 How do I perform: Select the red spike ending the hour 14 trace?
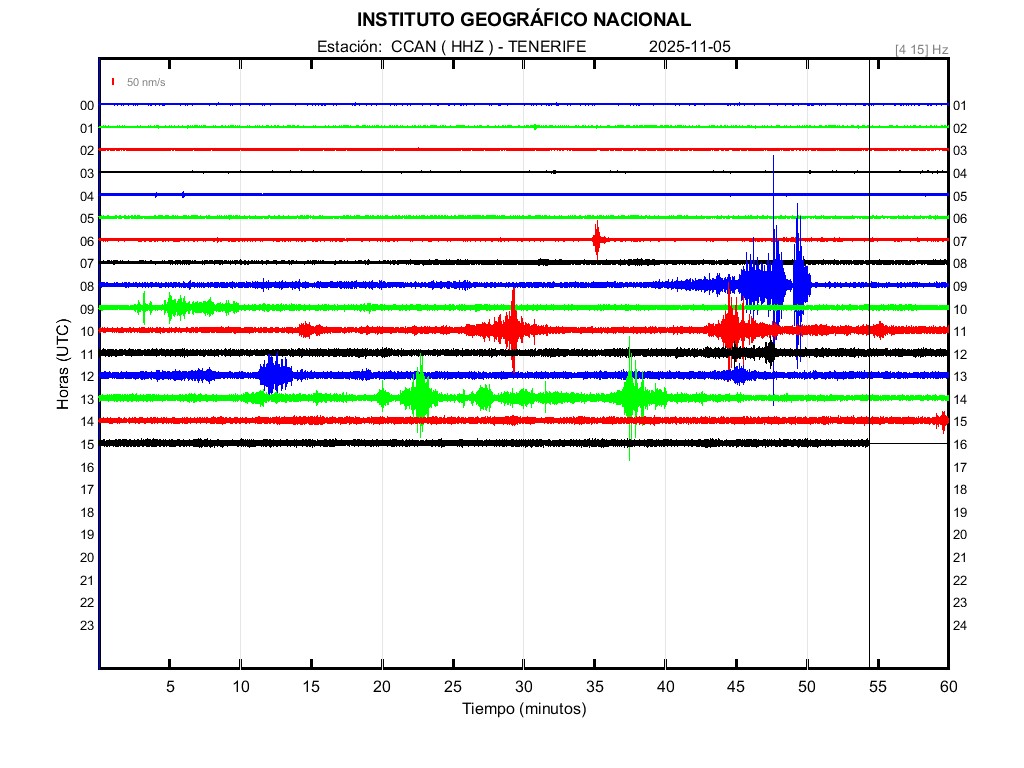pyautogui.click(x=941, y=420)
